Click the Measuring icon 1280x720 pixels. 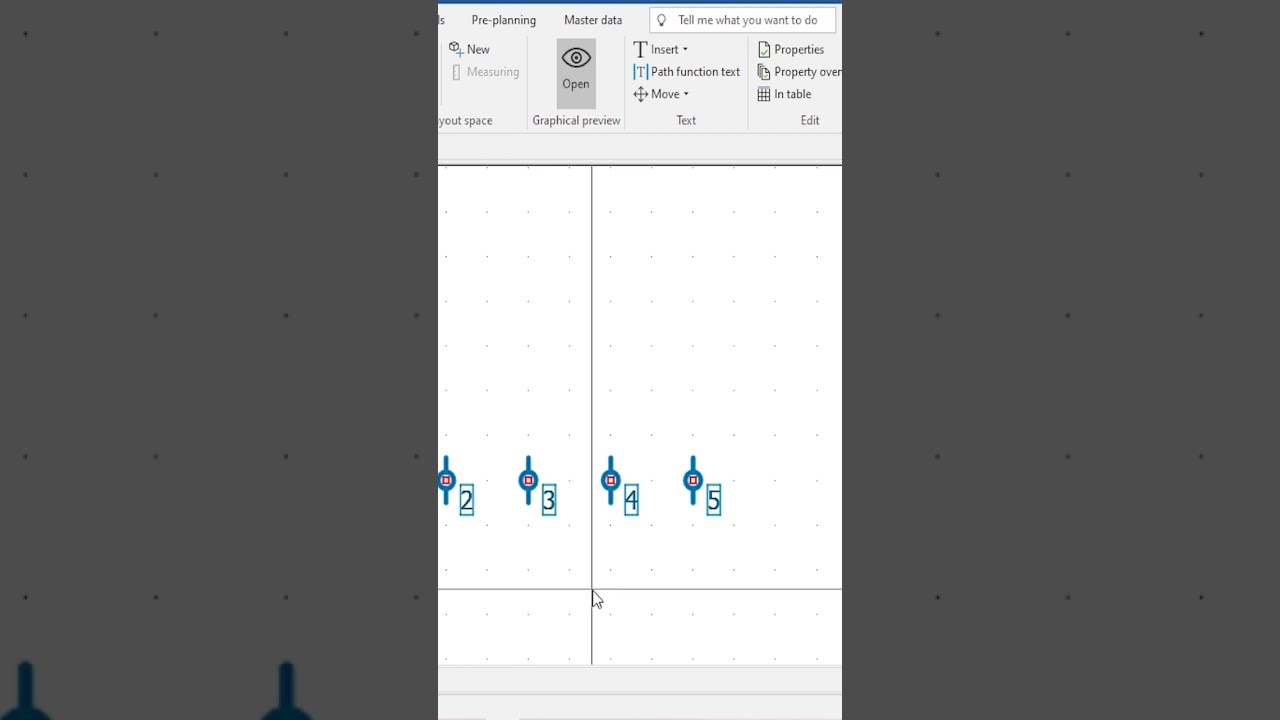click(x=456, y=72)
